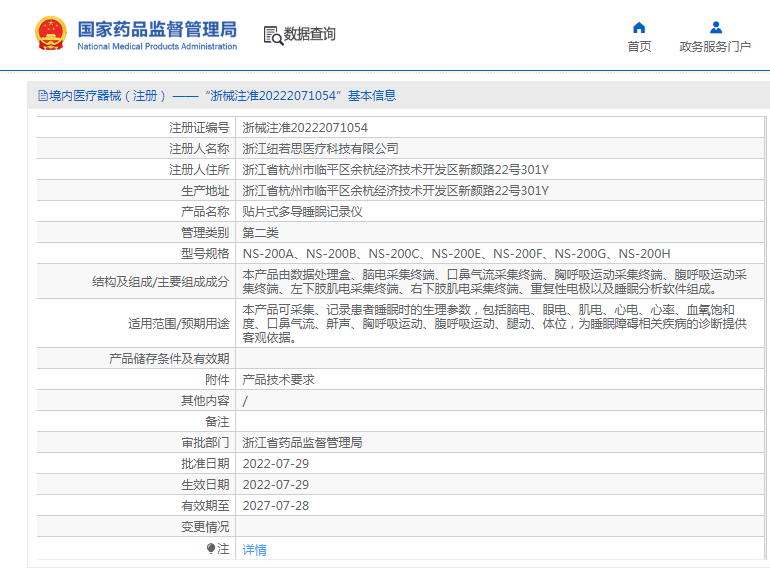This screenshot has width=770, height=572.
Task: Click the home house icon
Action: [x=639, y=27]
